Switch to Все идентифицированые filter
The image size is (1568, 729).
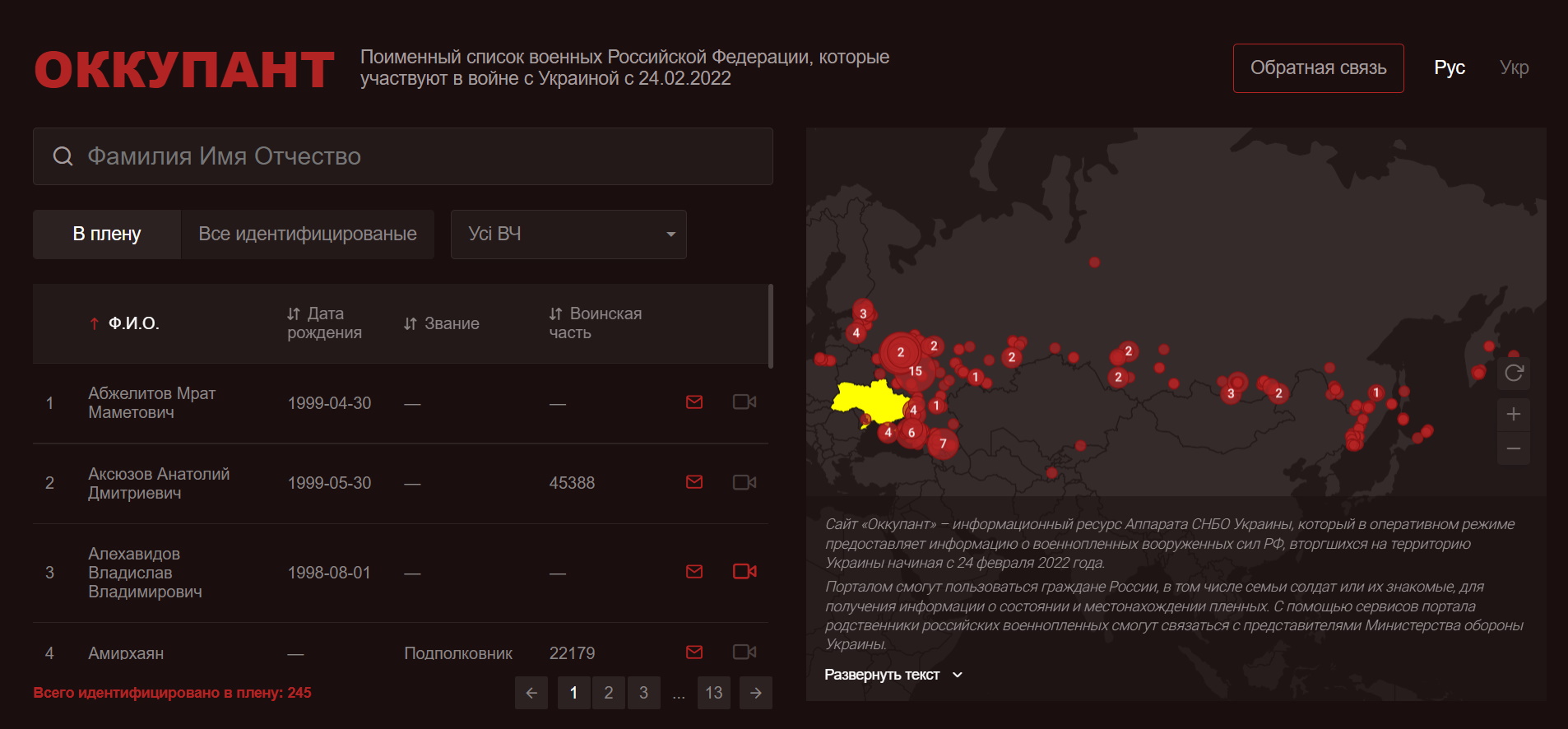308,234
